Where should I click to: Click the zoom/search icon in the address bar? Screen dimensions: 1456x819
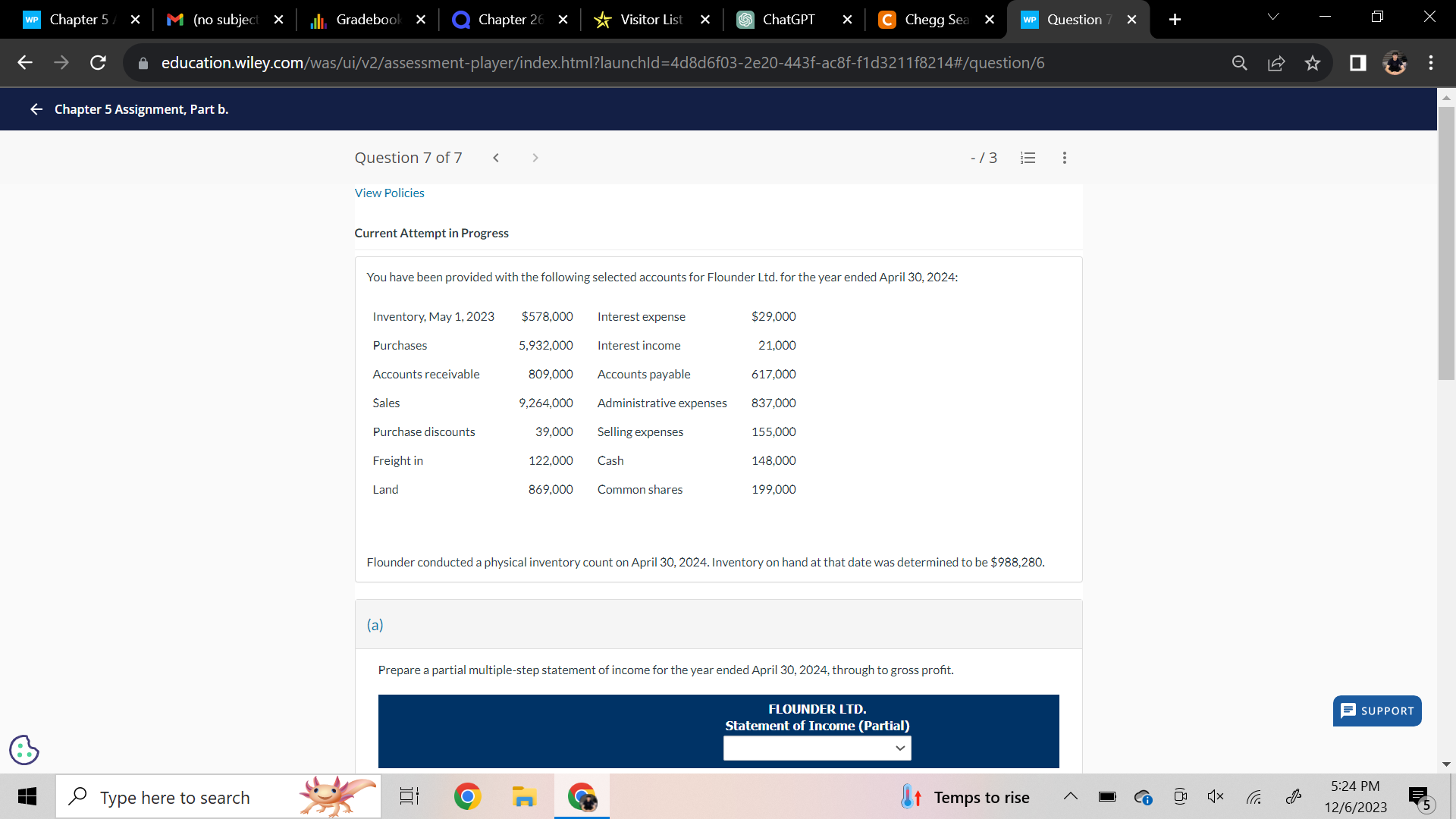[1240, 63]
